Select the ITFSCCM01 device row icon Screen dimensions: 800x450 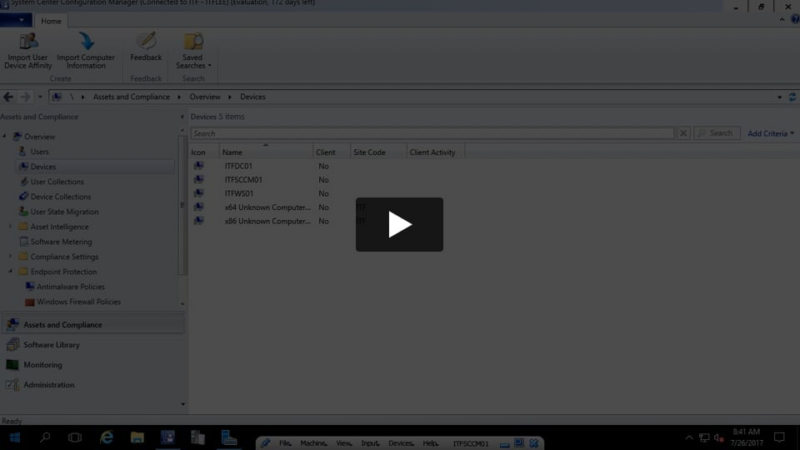coord(199,180)
